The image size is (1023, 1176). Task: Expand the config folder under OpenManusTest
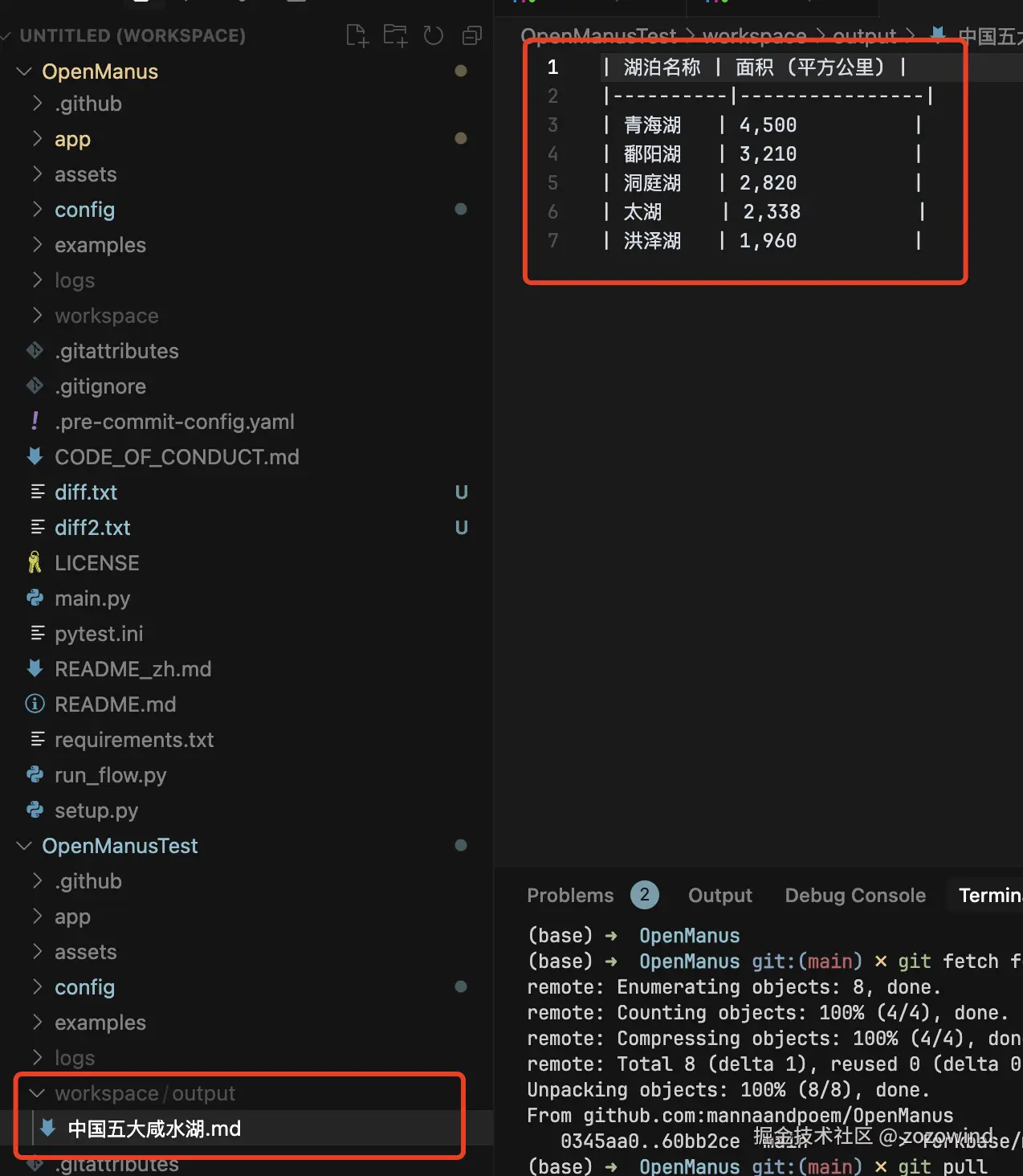point(37,987)
